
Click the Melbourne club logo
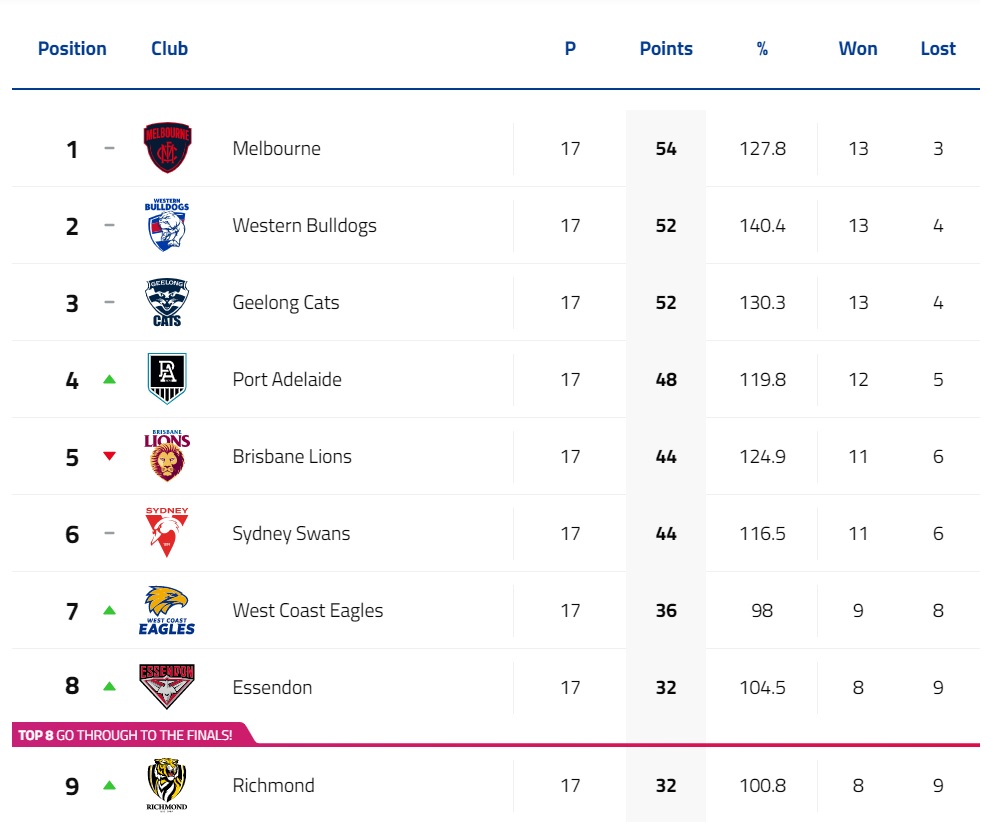167,148
